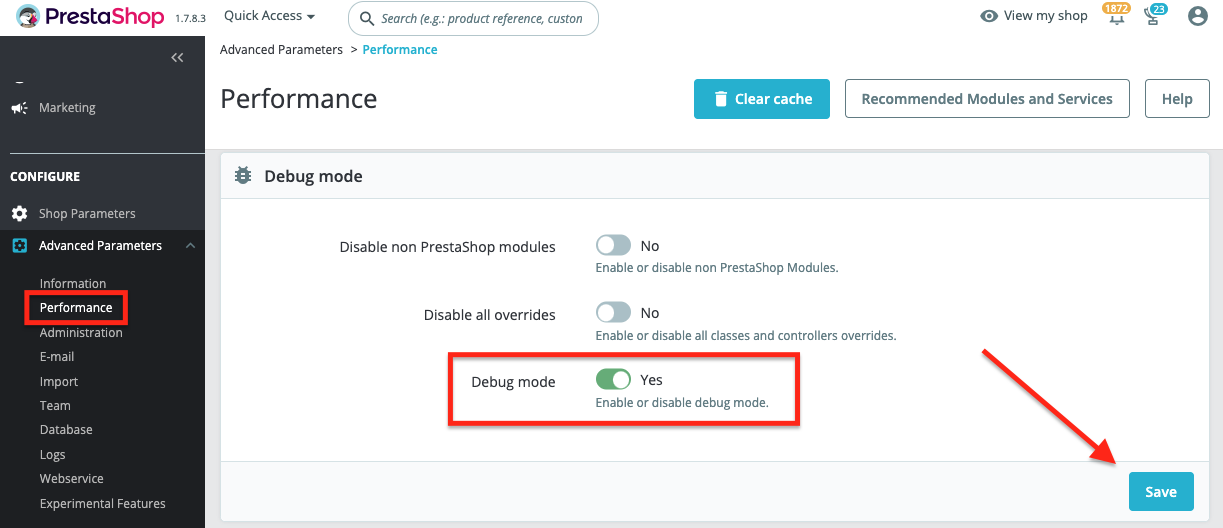
Task: Click the eye icon beside View my shop
Action: tap(989, 16)
